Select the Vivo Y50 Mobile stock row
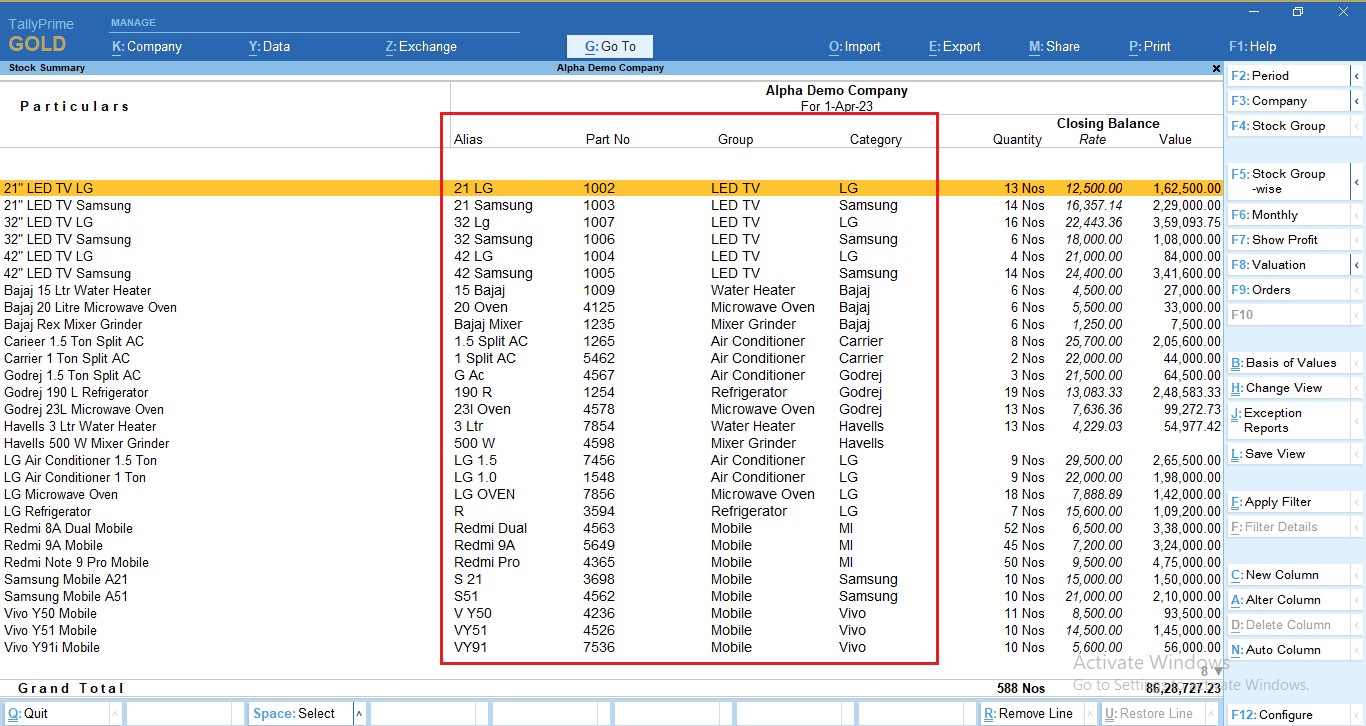 point(50,613)
